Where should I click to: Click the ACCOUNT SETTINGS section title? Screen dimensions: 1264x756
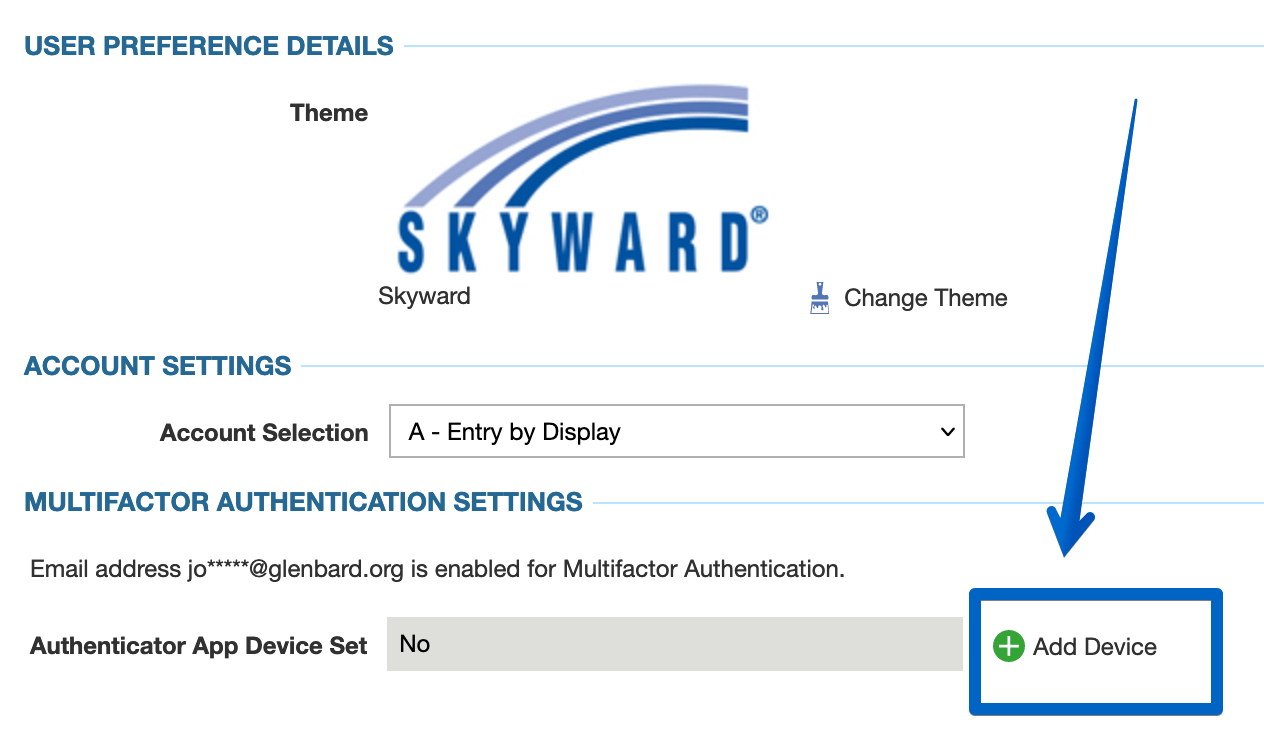[x=157, y=365]
